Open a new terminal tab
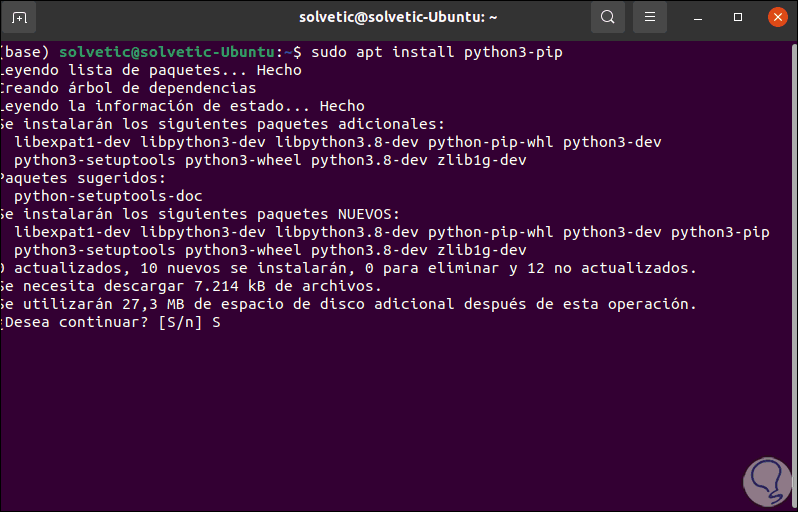Image resolution: width=798 pixels, height=512 pixels. (x=19, y=17)
